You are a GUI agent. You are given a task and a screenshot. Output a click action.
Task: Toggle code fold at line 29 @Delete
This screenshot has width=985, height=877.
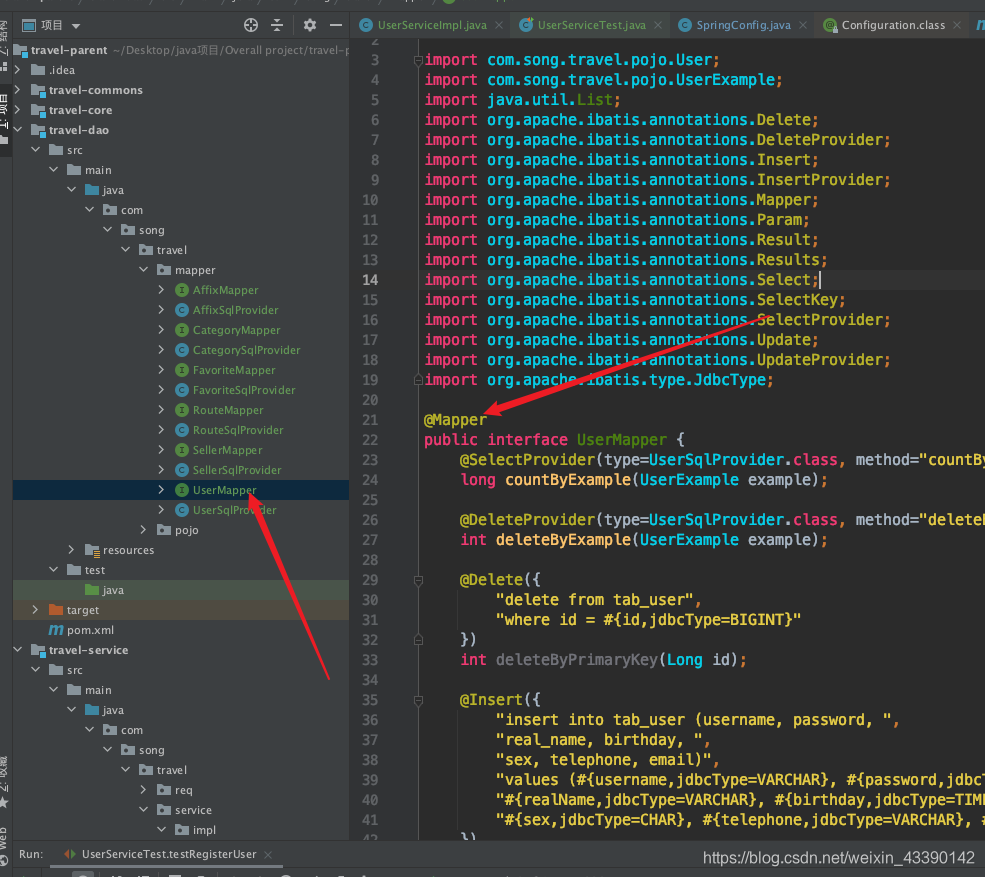click(x=418, y=580)
